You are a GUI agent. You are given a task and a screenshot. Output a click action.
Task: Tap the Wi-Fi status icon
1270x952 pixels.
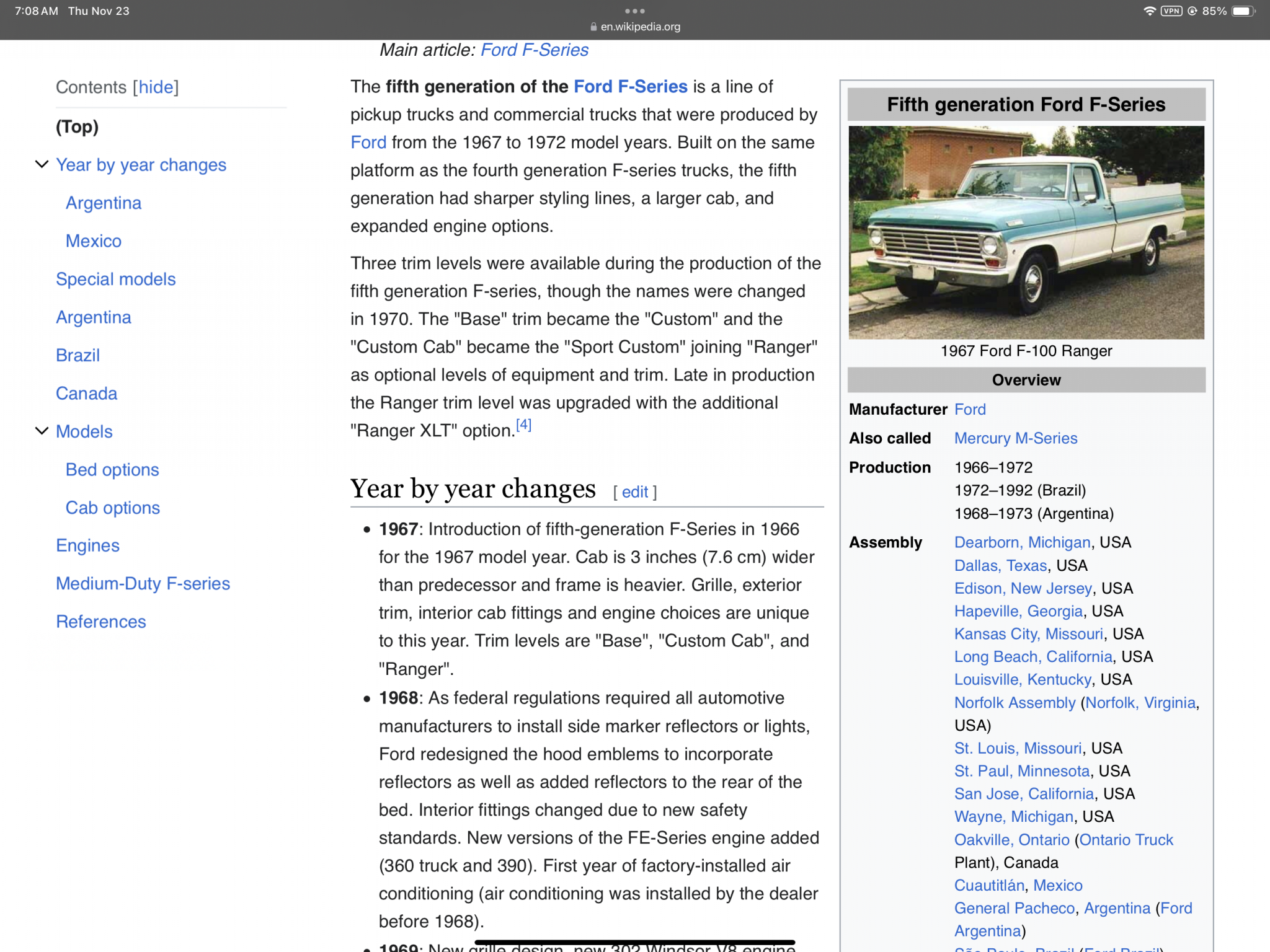(x=1149, y=11)
